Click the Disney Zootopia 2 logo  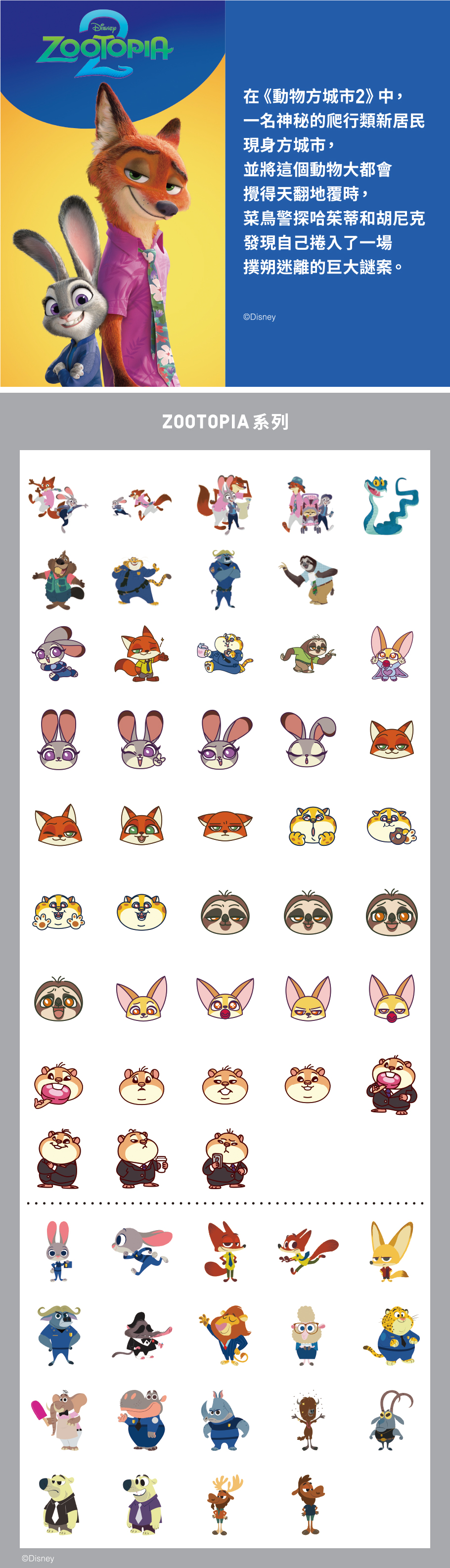[105, 45]
